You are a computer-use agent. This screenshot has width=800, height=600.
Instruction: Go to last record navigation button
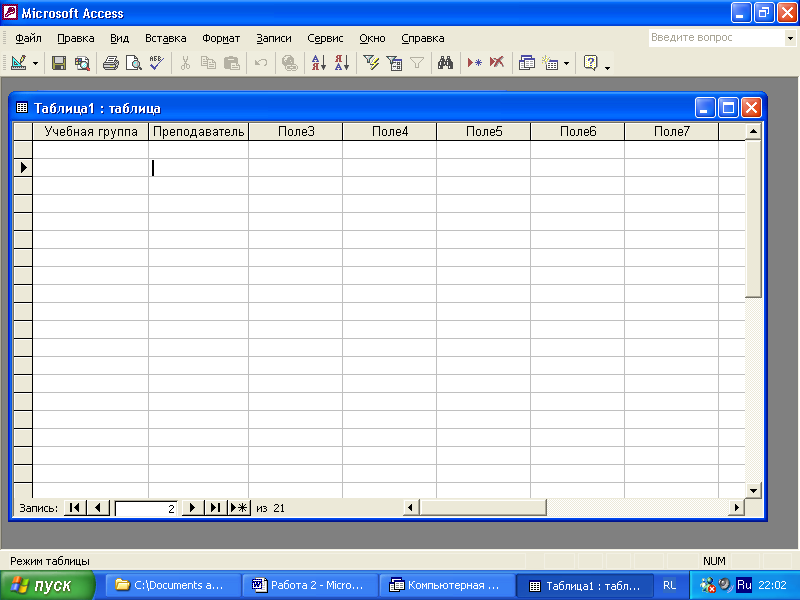tap(215, 508)
